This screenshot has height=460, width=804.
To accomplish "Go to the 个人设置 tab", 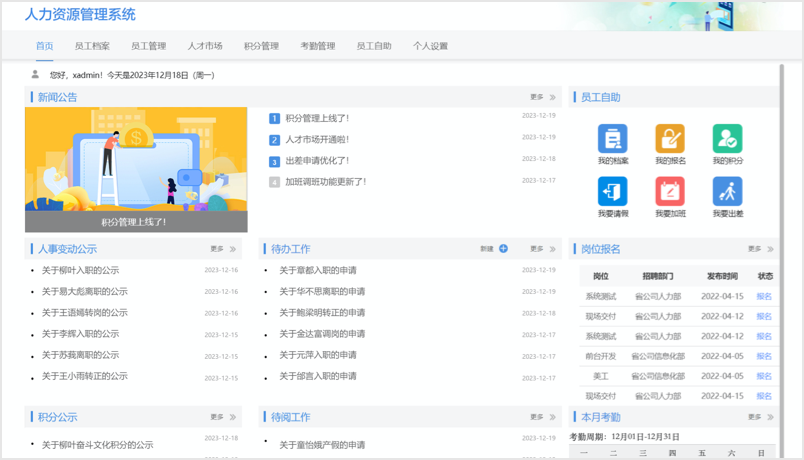I will pos(430,46).
